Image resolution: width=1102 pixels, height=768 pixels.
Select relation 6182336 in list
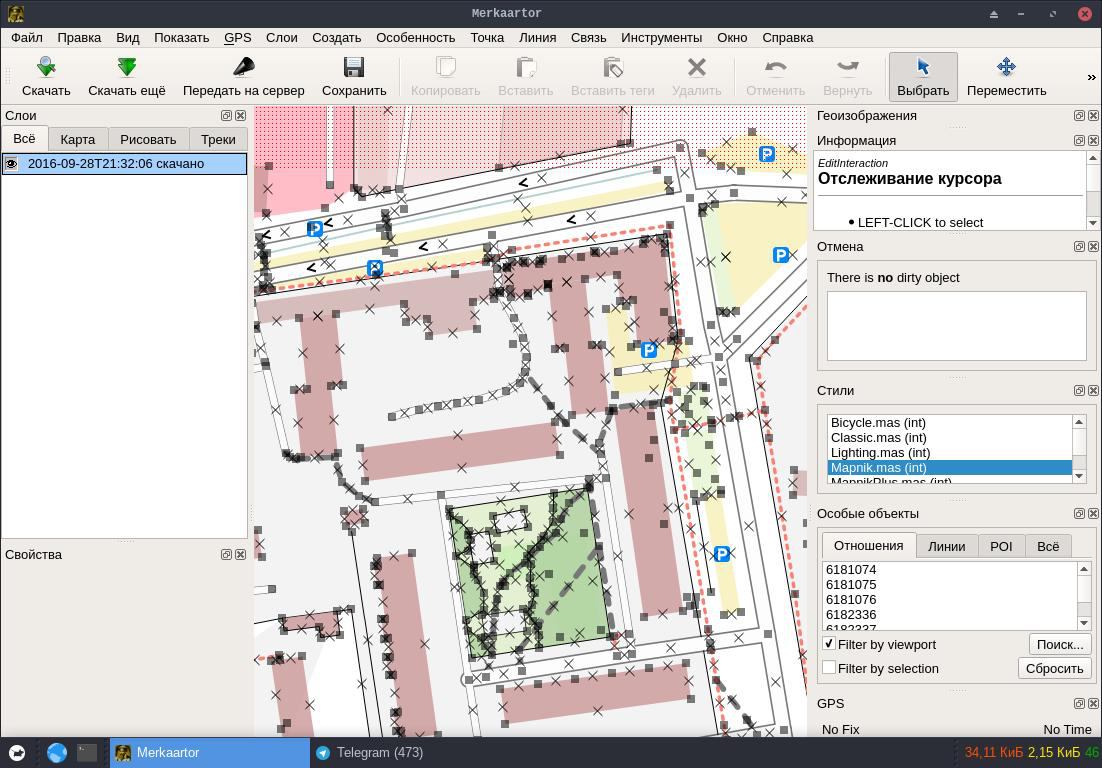click(949, 614)
